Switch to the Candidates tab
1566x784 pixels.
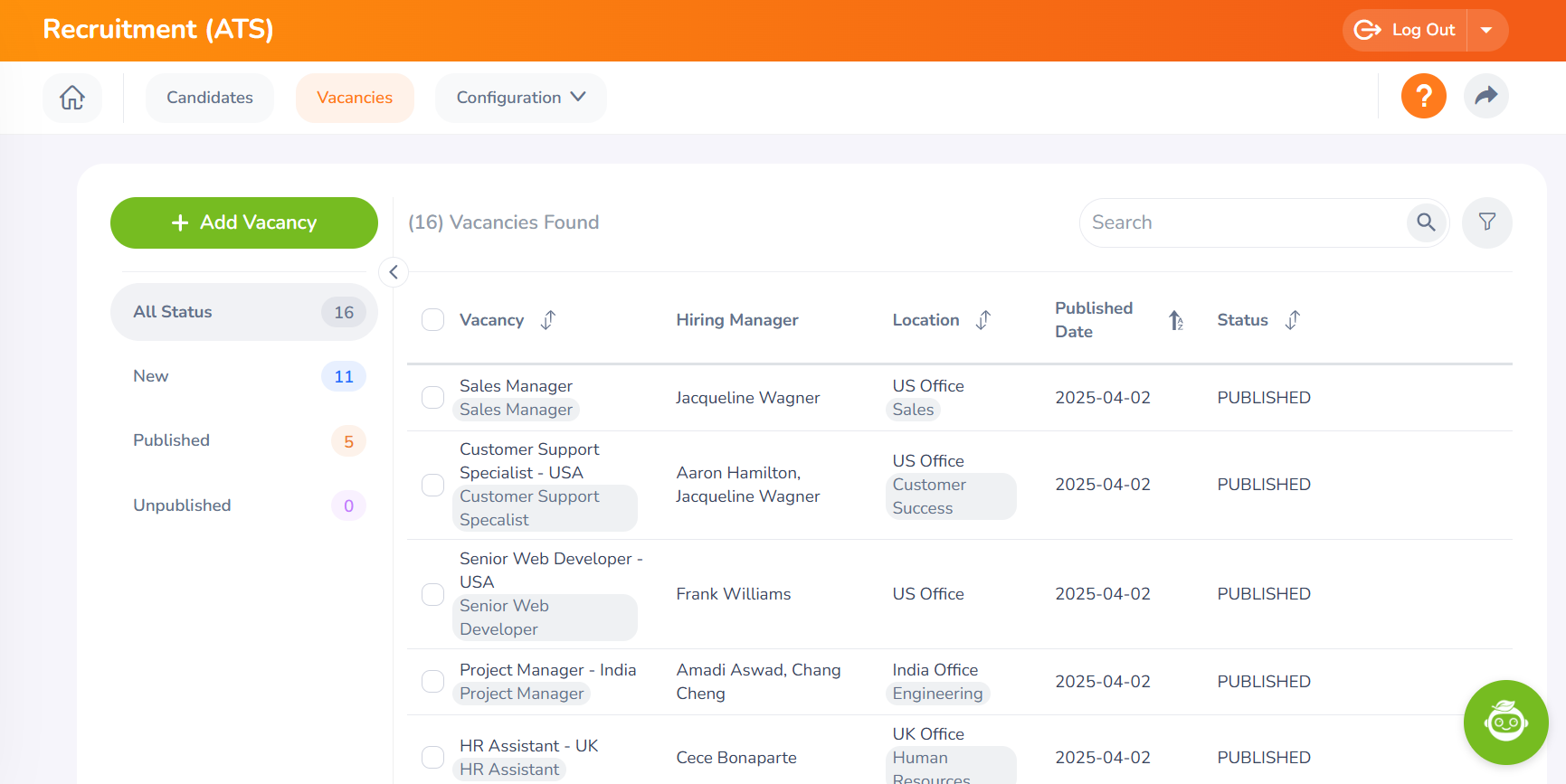[210, 98]
